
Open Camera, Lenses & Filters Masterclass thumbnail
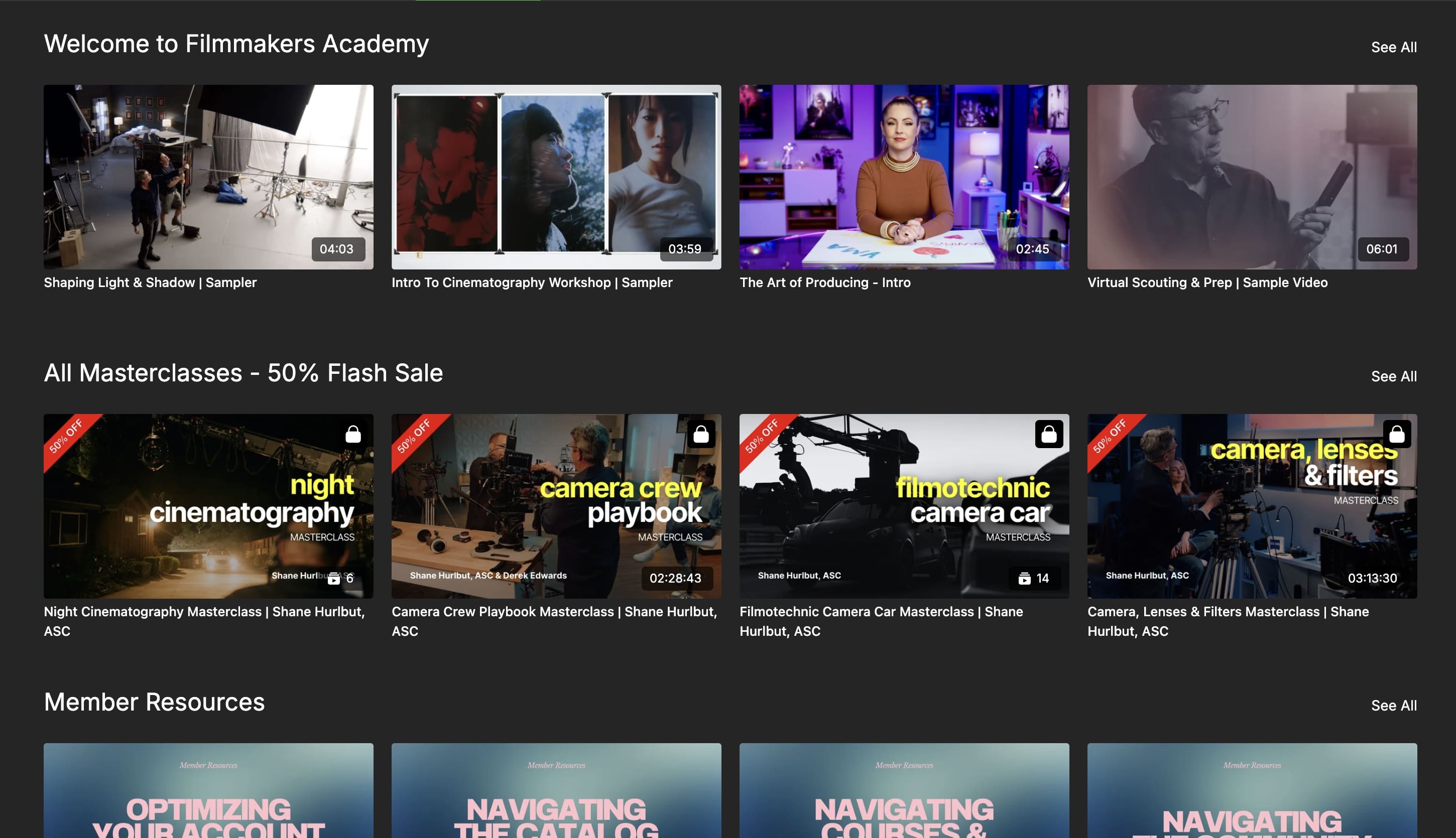1252,506
